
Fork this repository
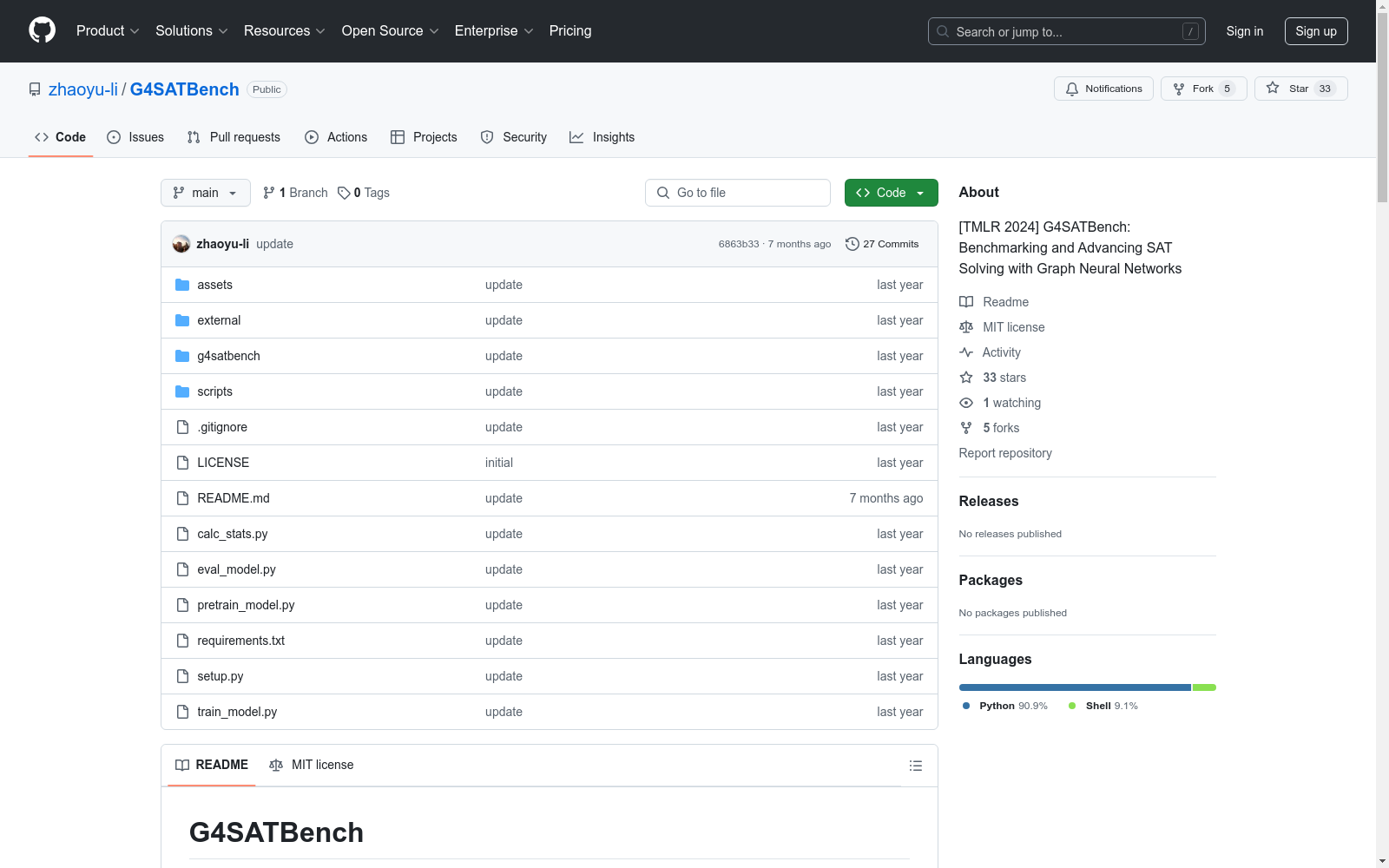(1203, 89)
